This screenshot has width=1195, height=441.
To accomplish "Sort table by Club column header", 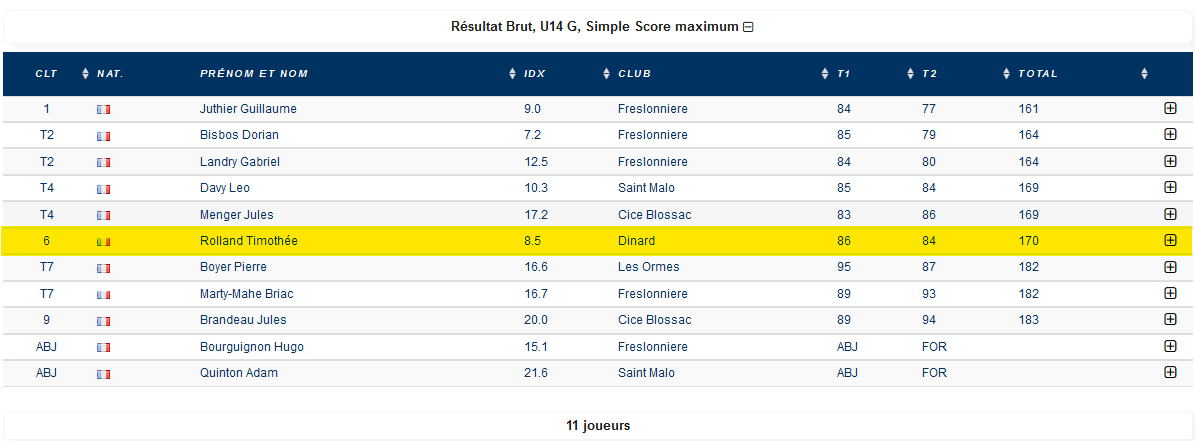I will [634, 74].
